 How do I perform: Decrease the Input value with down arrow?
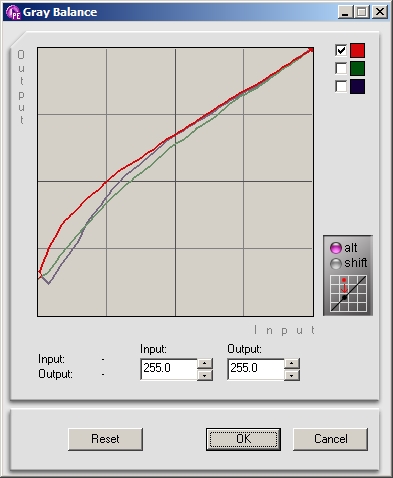pyautogui.click(x=205, y=375)
